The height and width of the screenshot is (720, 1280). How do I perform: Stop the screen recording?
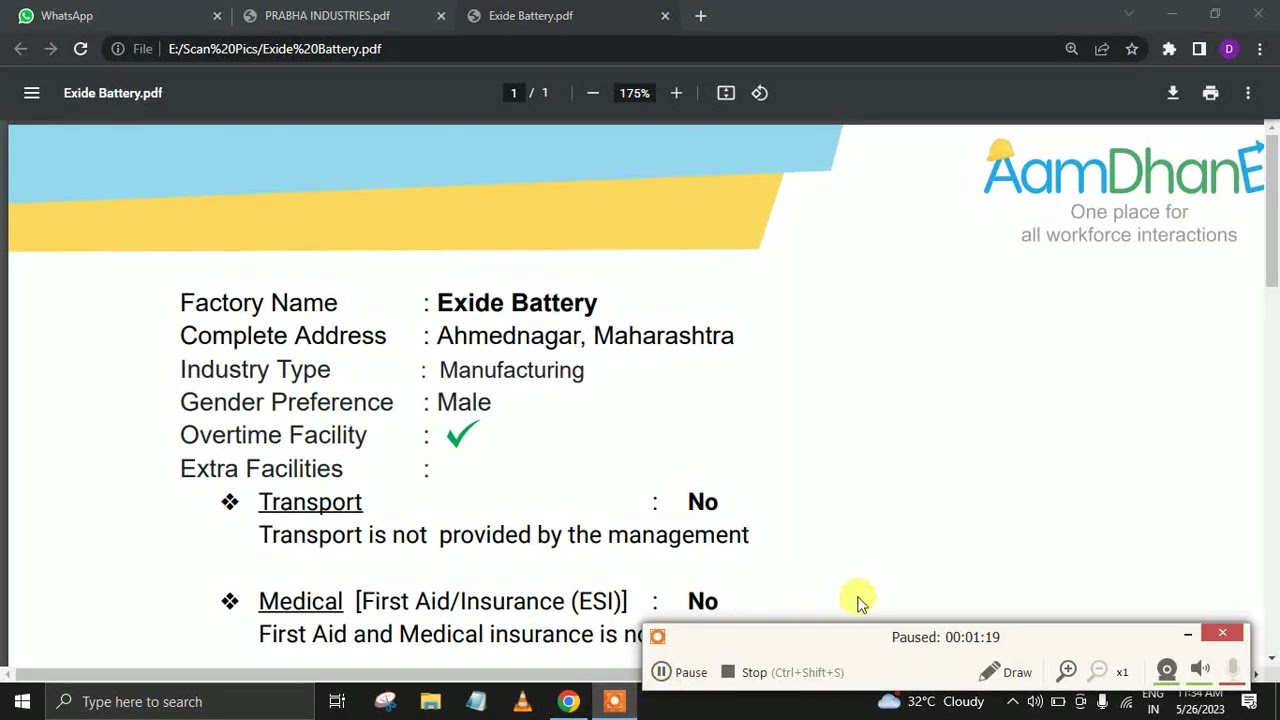[x=783, y=672]
